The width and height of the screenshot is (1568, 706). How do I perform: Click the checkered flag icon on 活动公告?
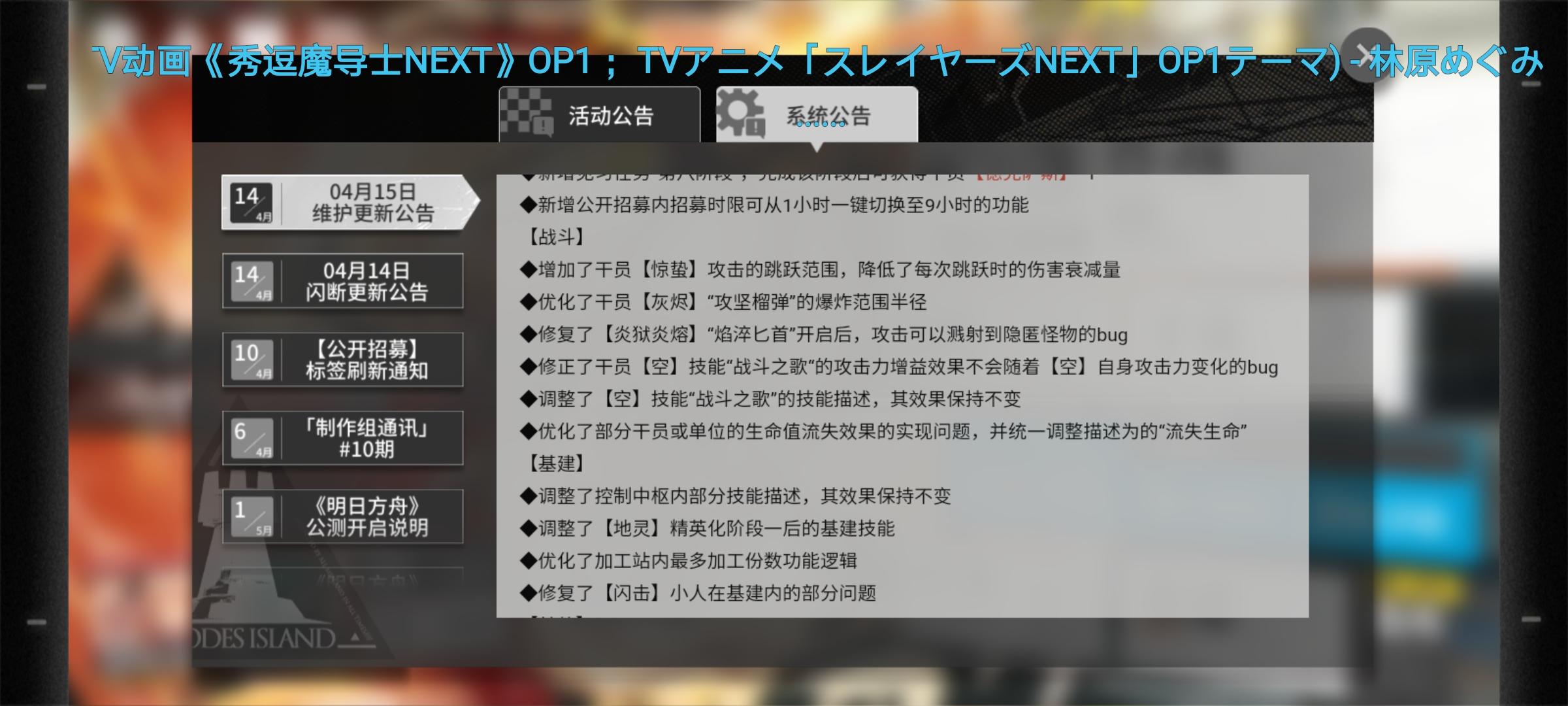click(527, 114)
